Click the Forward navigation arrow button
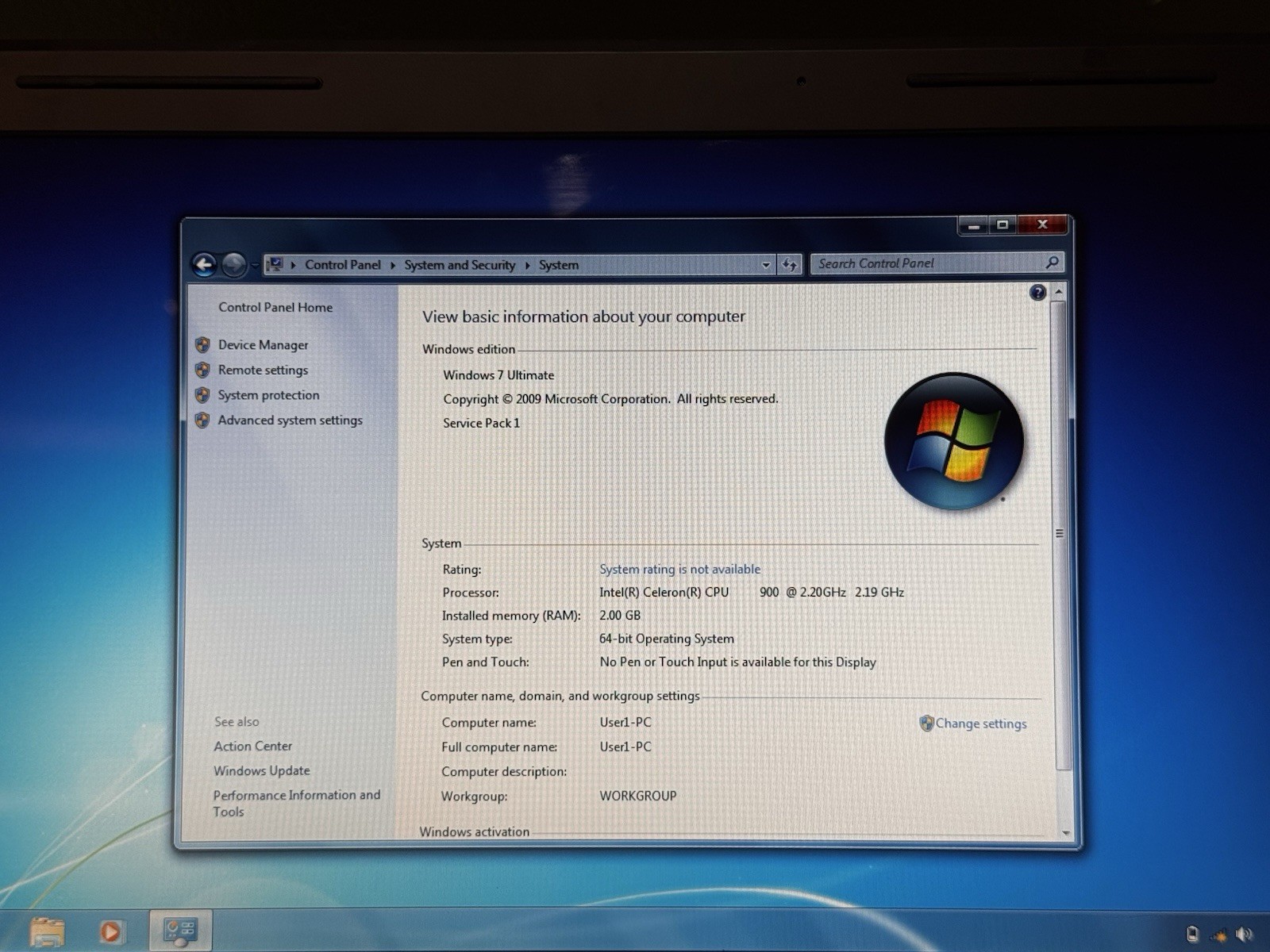The width and height of the screenshot is (1270, 952). (x=233, y=265)
